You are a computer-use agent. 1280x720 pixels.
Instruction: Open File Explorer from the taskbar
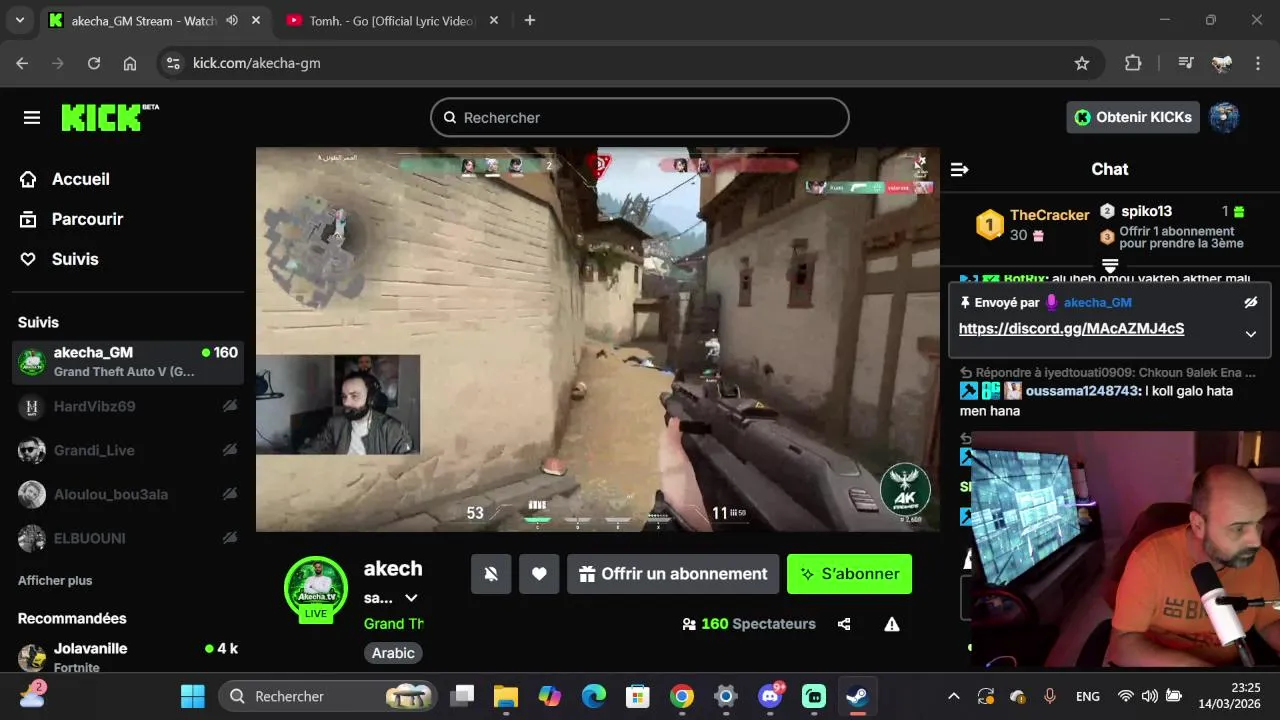point(506,696)
